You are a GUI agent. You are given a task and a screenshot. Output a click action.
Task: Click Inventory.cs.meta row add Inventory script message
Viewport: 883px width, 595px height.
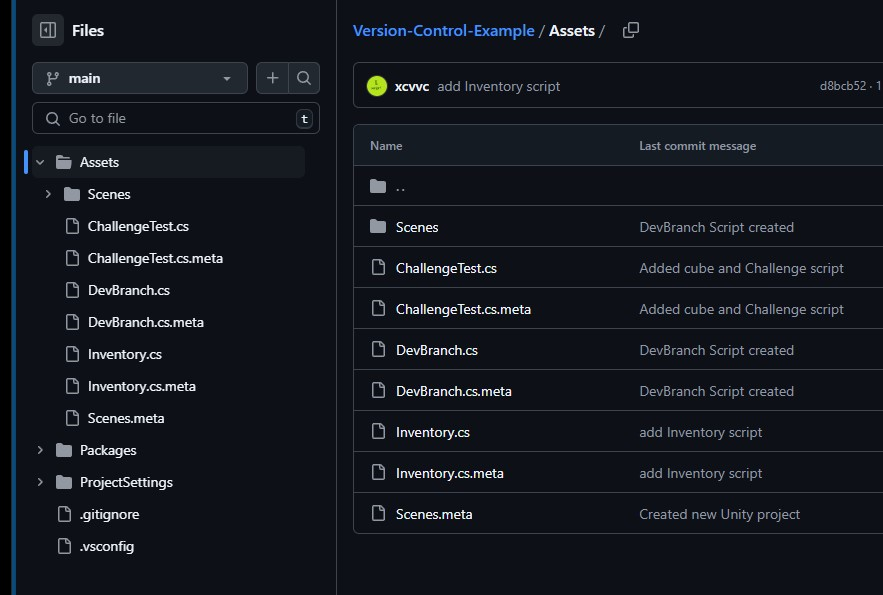701,473
